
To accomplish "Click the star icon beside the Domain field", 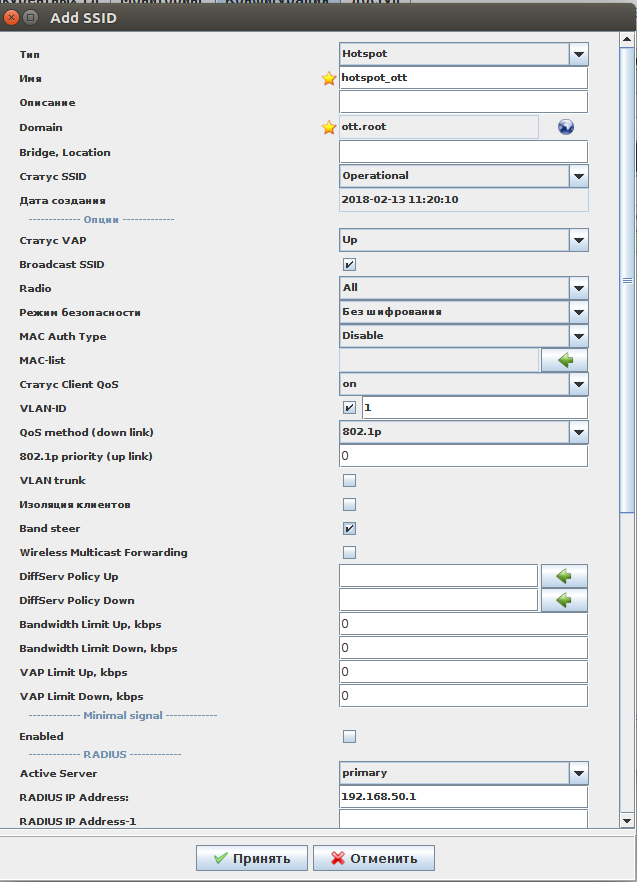I will click(x=329, y=127).
